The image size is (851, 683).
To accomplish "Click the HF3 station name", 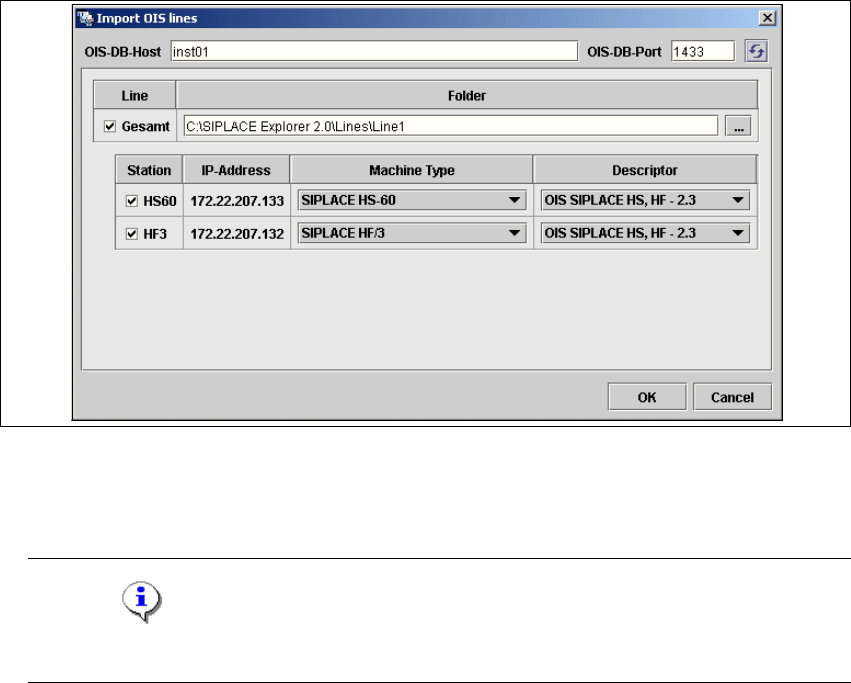I will click(155, 234).
